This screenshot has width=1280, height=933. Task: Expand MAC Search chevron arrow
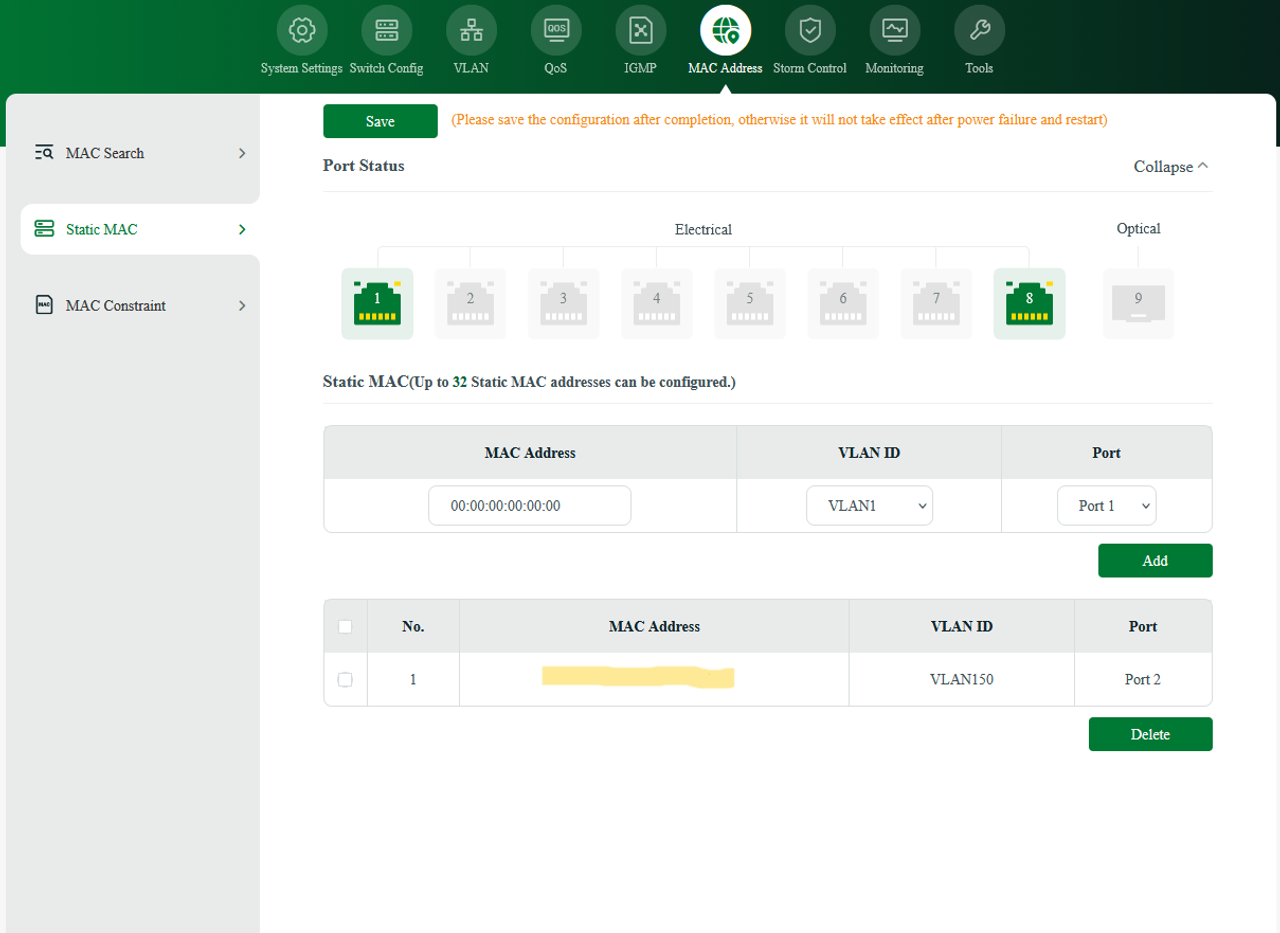click(242, 153)
